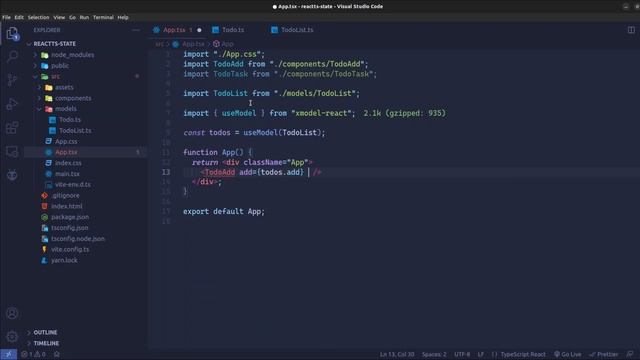
Task: Click Ln 13, Col 30 position indicator
Action: click(397, 354)
